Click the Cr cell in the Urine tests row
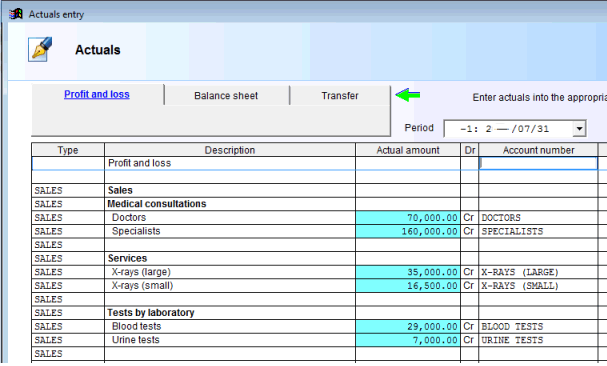Image resolution: width=607 pixels, height=366 pixels. point(470,340)
